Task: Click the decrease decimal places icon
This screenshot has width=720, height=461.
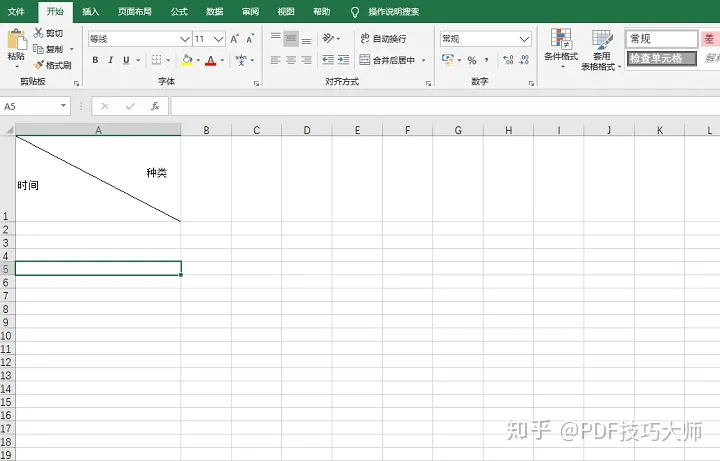Action: click(x=524, y=60)
